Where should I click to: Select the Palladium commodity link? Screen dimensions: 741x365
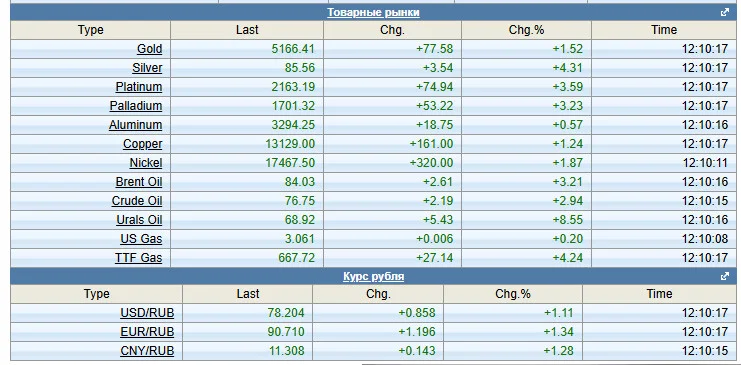[136, 106]
